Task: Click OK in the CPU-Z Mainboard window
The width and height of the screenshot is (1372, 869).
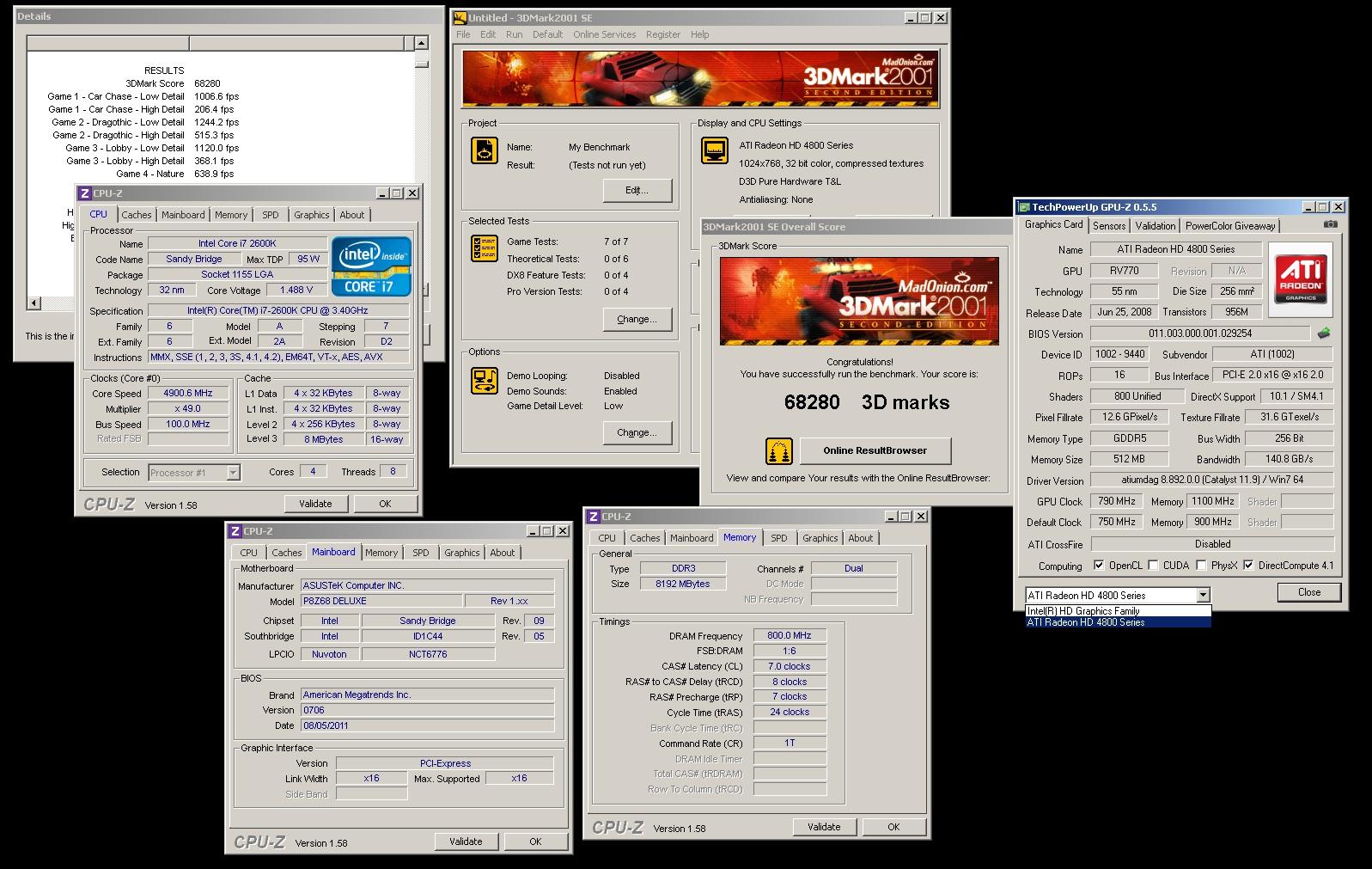Action: point(535,841)
